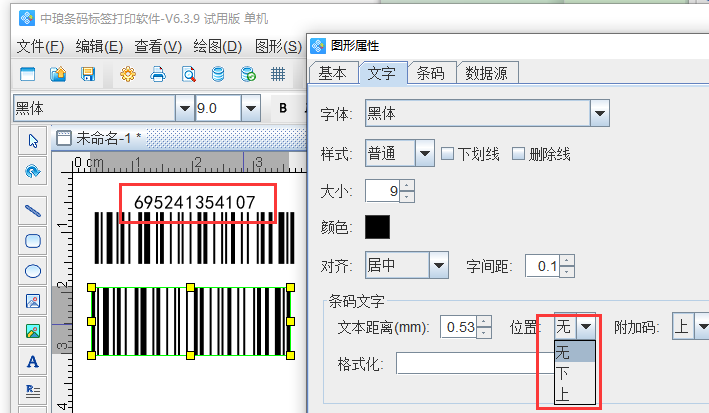Click the app logo in title bar
Screen dimensions: 709x413
[27, 19]
